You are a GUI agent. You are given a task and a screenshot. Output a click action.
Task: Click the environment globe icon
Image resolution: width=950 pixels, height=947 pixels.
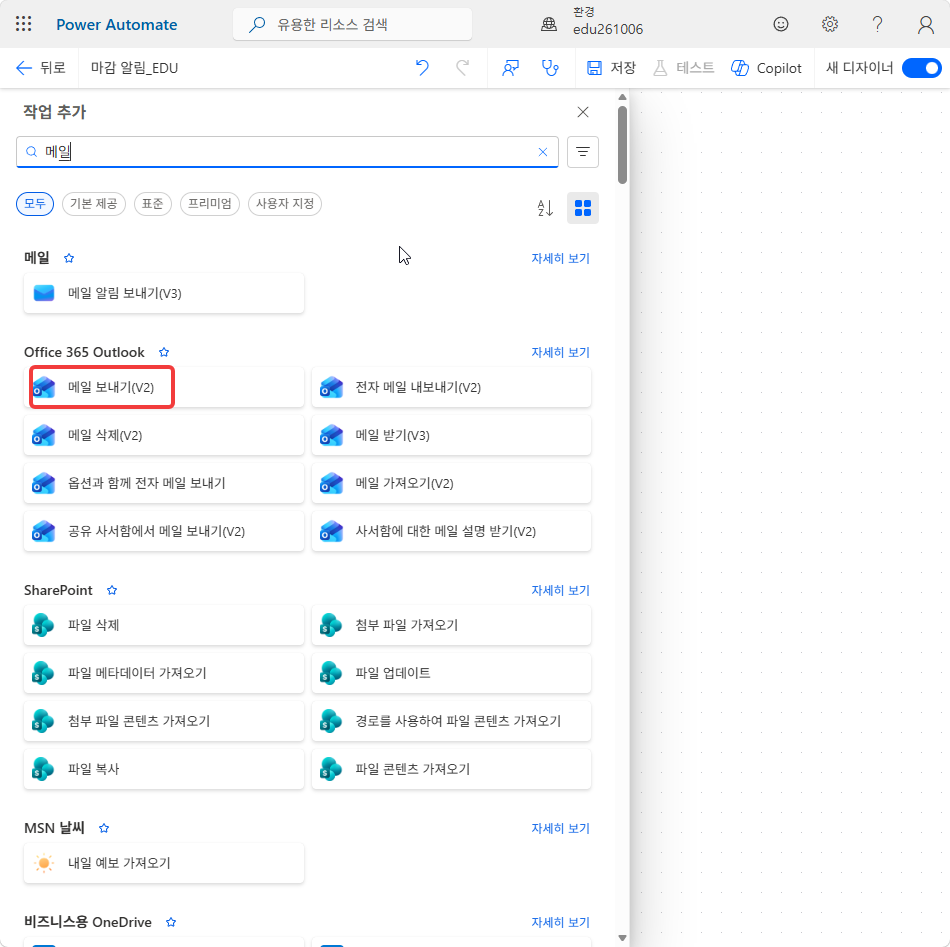(549, 24)
